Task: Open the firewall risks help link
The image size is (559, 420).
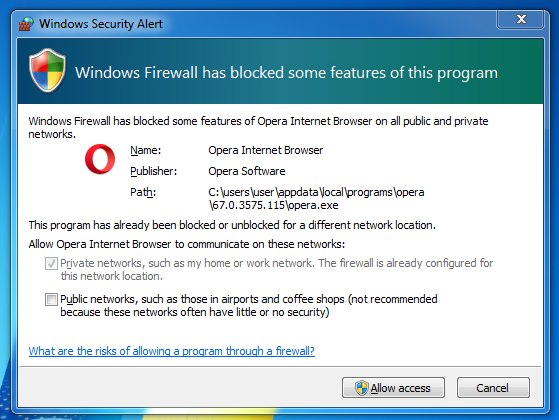Action: click(171, 351)
